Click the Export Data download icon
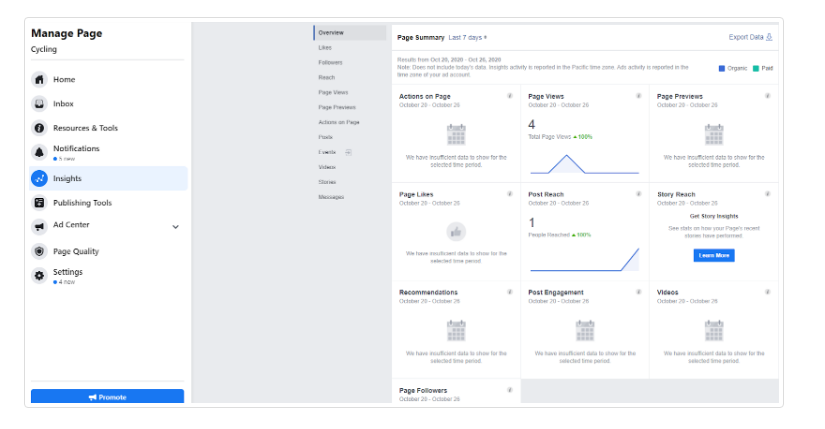 (x=769, y=37)
